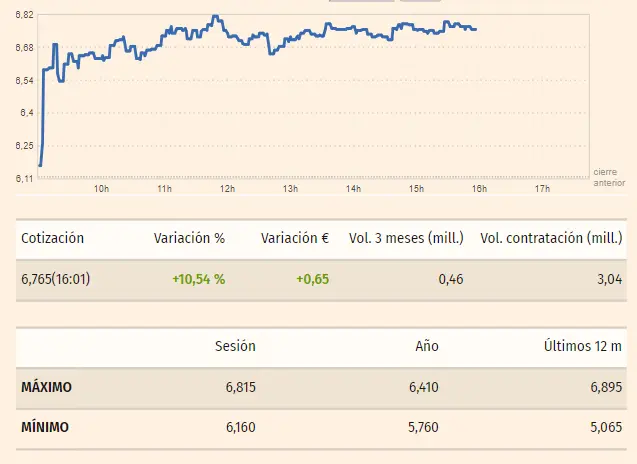This screenshot has width=637, height=464.
Task: Click the Sesión column header
Action: [235, 346]
